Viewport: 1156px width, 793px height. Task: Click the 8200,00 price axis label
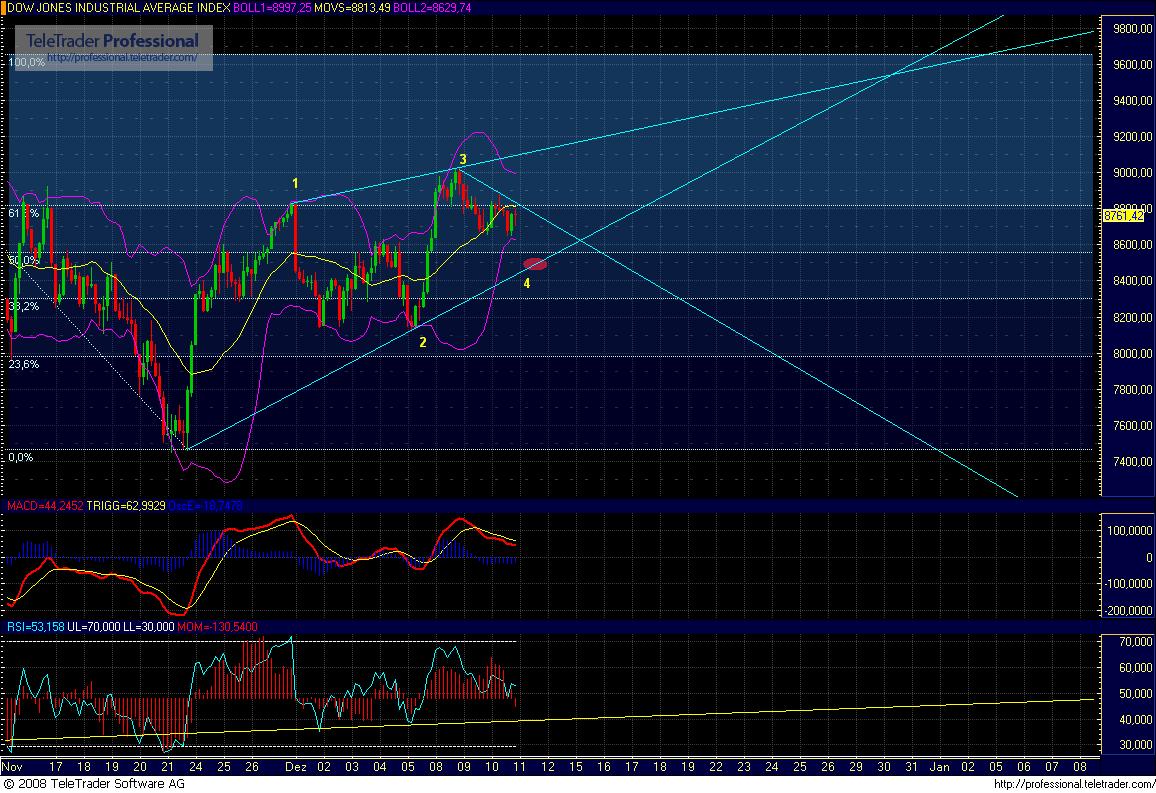1132,318
